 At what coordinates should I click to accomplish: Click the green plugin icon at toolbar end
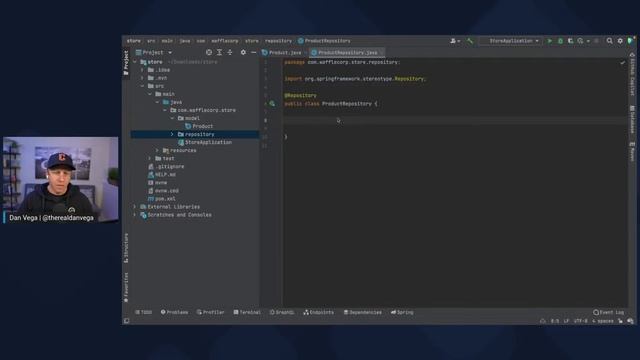(630, 41)
